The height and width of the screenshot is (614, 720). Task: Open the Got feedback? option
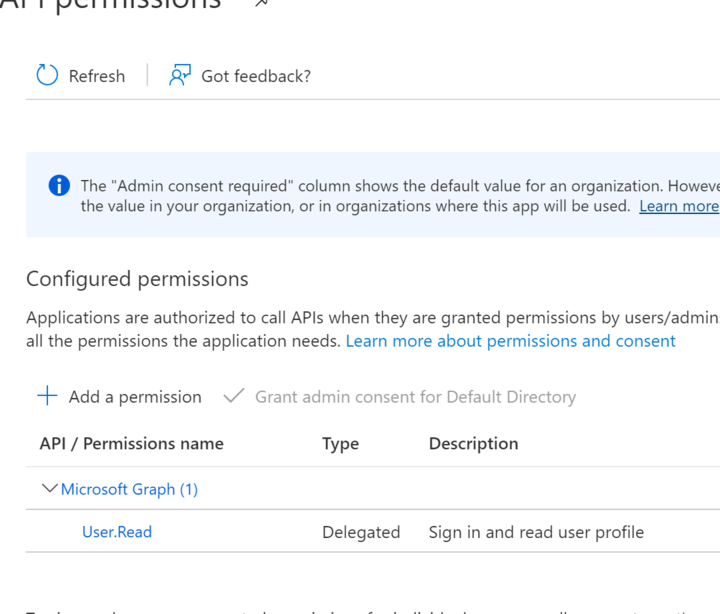pos(256,76)
